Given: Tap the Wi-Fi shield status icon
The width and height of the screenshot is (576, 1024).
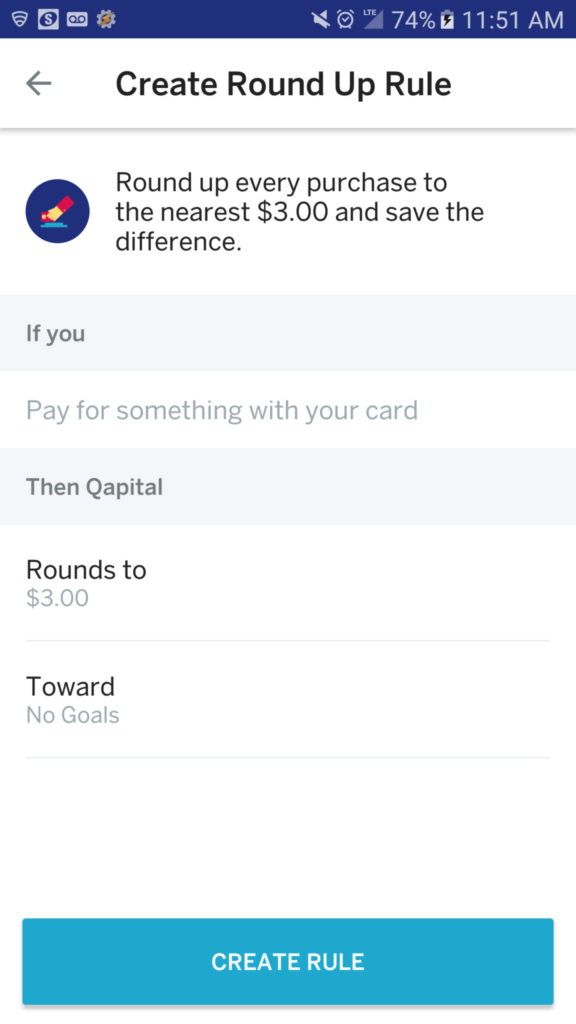Looking at the screenshot, I should tap(20, 20).
